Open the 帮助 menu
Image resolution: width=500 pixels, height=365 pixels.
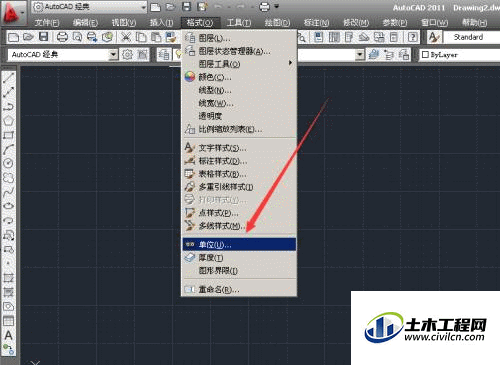point(474,23)
